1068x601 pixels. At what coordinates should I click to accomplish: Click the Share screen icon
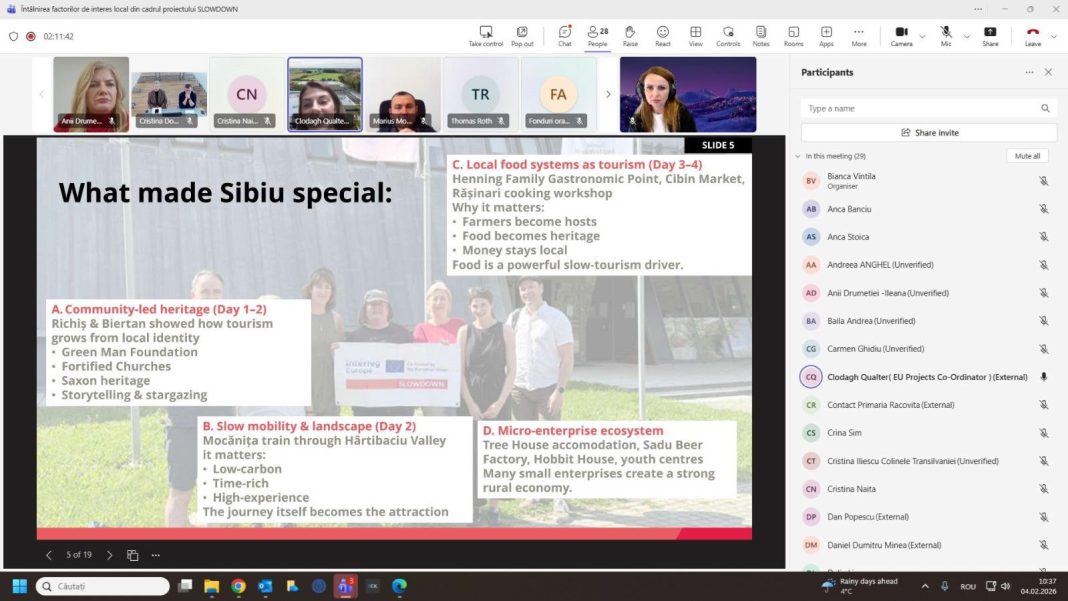[990, 36]
